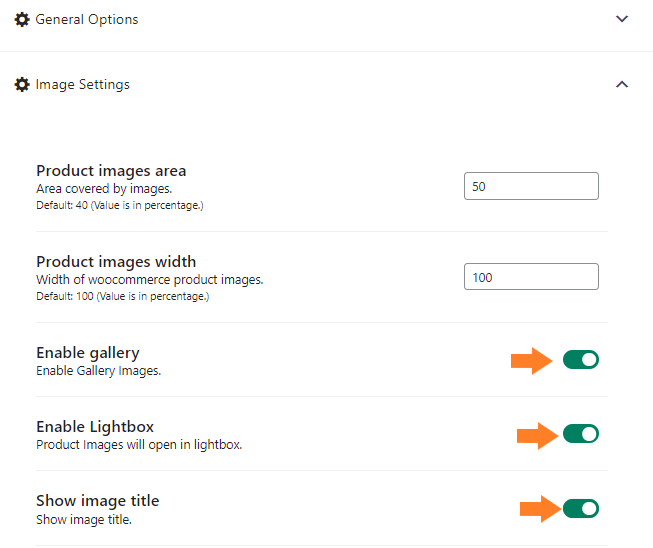Focus the Product images area field
The image size is (653, 548).
pos(531,186)
